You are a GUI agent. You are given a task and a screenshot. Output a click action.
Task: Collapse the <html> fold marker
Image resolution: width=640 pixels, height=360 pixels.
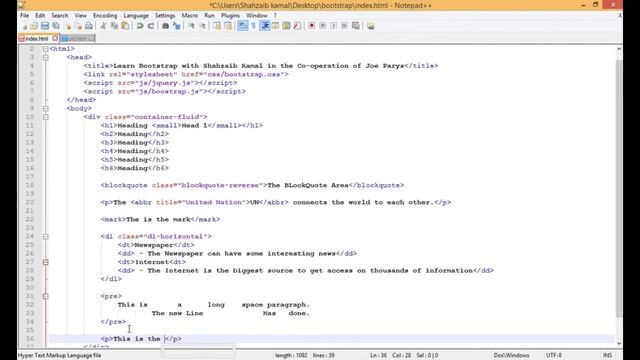point(46,49)
